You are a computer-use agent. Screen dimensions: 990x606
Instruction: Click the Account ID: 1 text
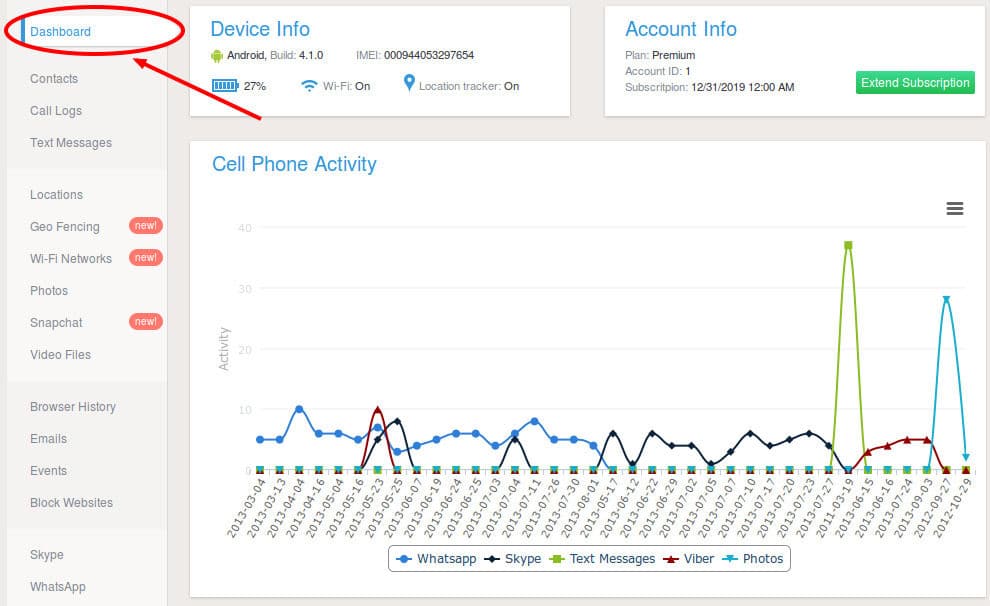tap(657, 71)
